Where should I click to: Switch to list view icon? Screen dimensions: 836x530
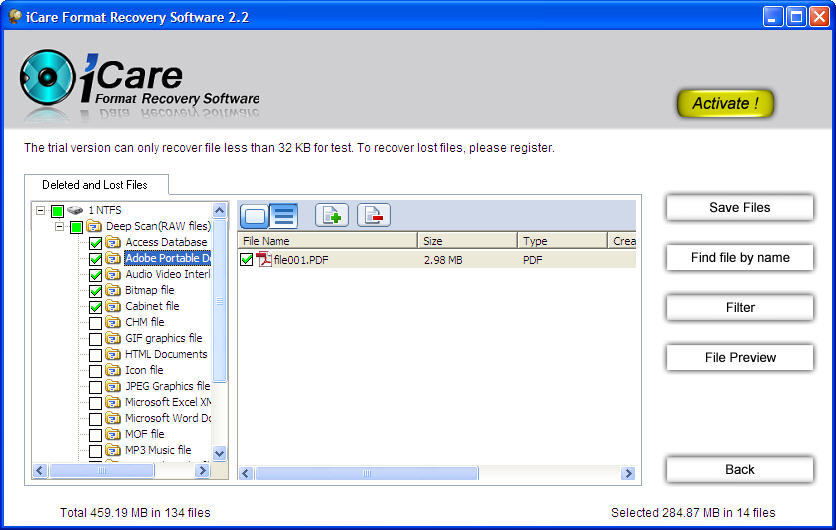pyautogui.click(x=284, y=215)
